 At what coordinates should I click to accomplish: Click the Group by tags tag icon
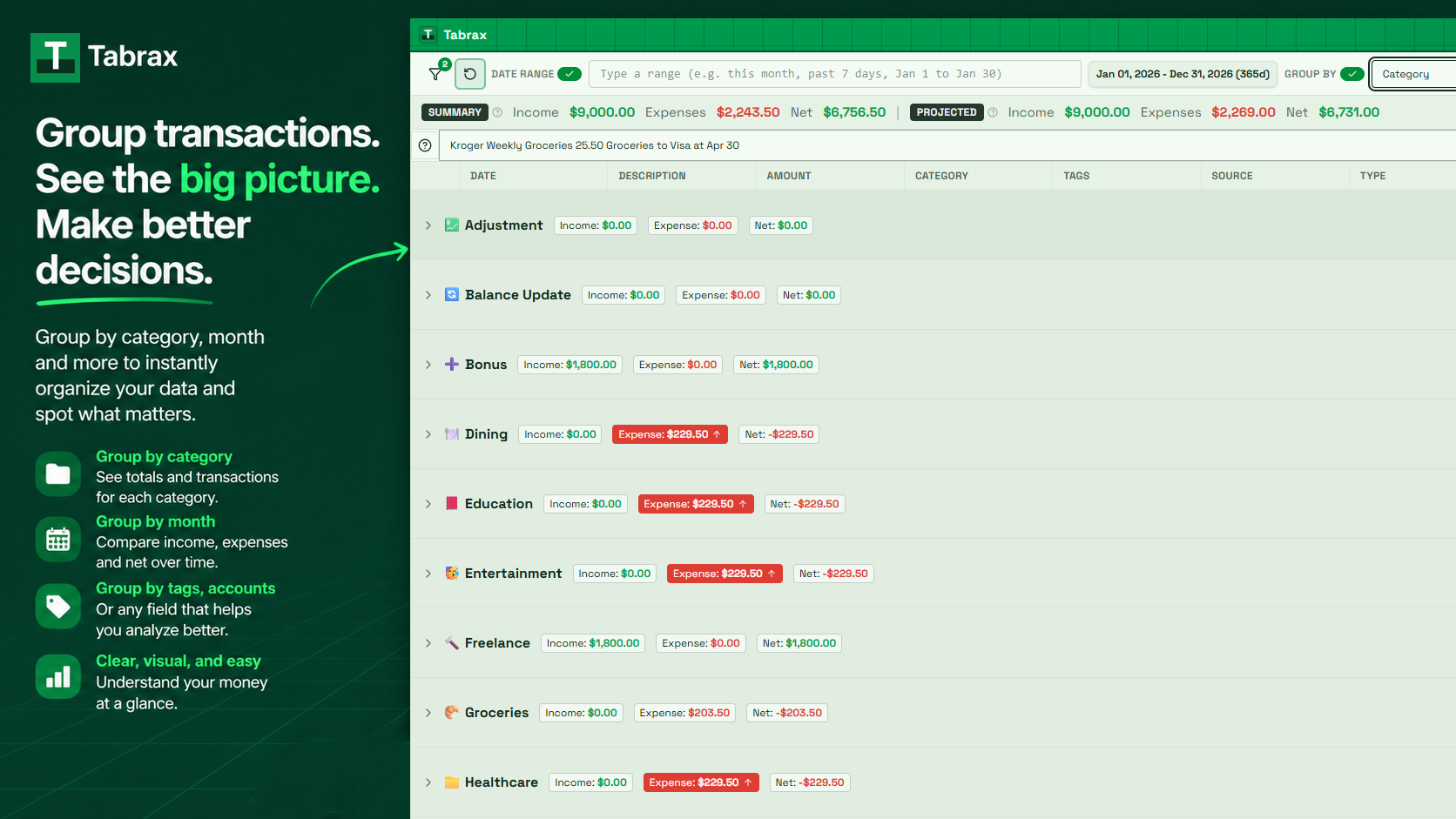pos(58,606)
